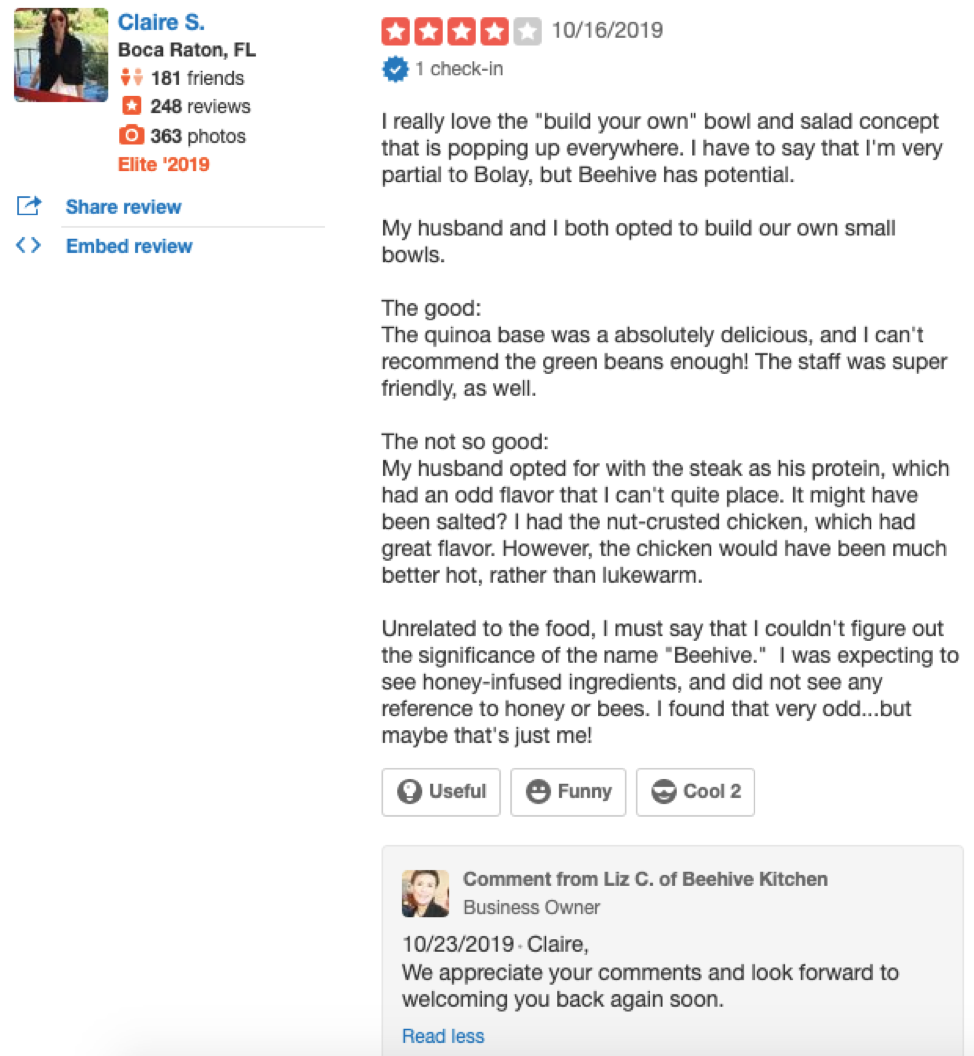Click the star icon beside 248 reviews
Viewport: 974px width, 1056px height.
(131, 106)
